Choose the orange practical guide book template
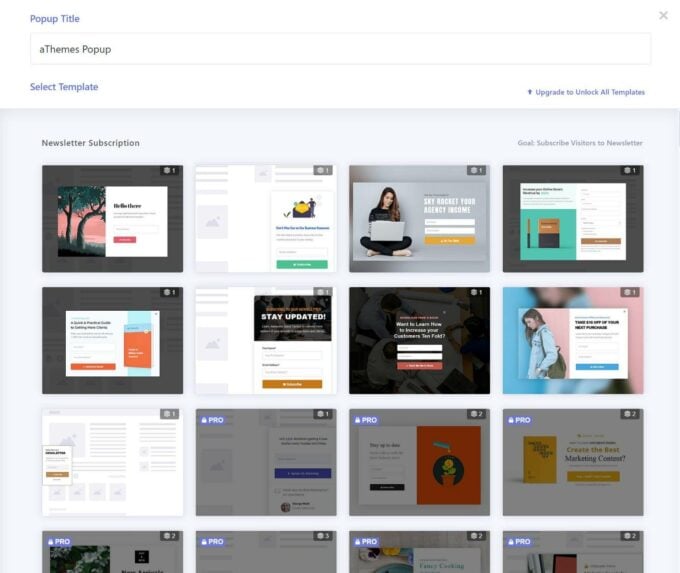The height and width of the screenshot is (573, 680). (112, 341)
